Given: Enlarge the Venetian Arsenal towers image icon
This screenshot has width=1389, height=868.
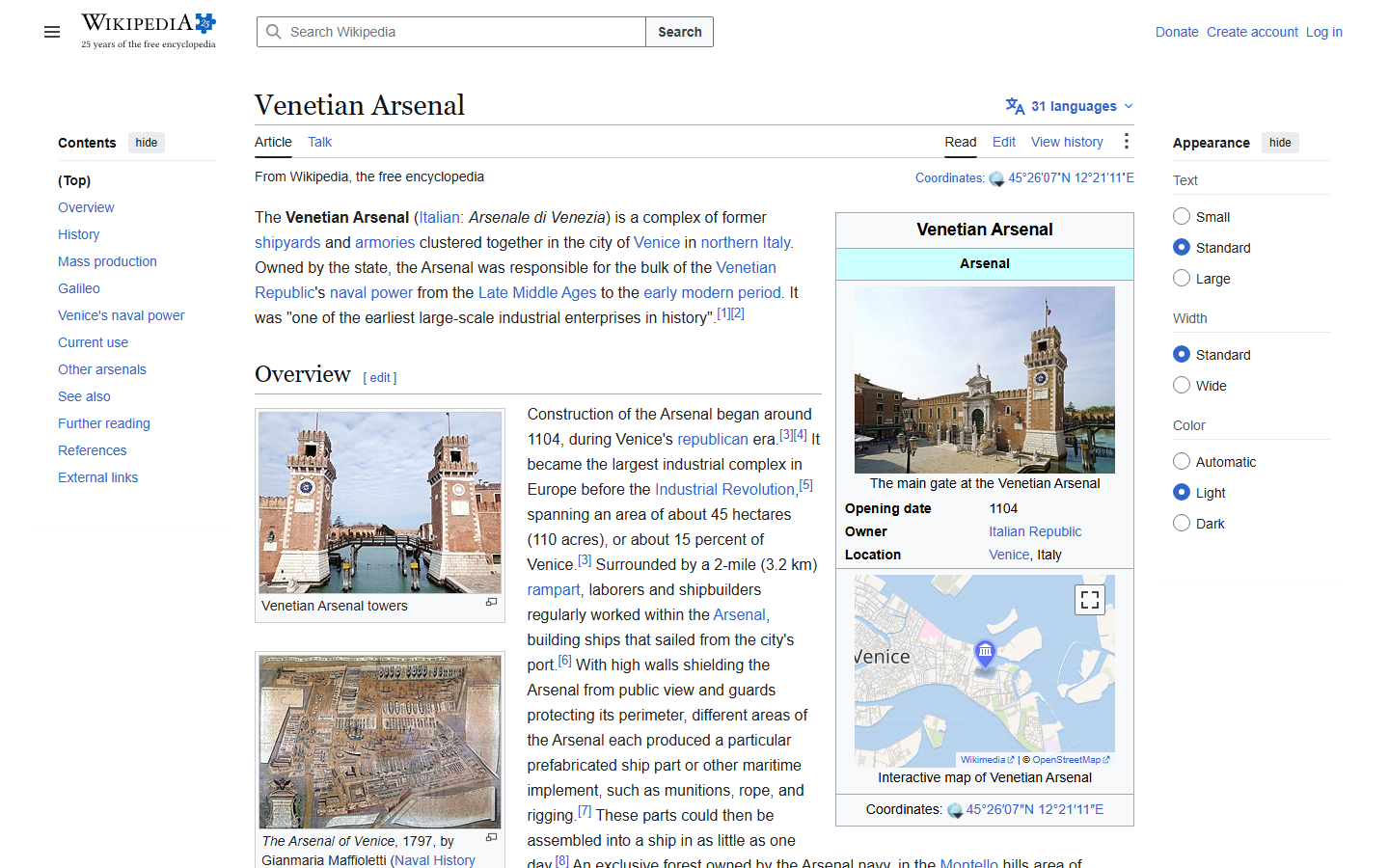Looking at the screenshot, I should (x=491, y=603).
